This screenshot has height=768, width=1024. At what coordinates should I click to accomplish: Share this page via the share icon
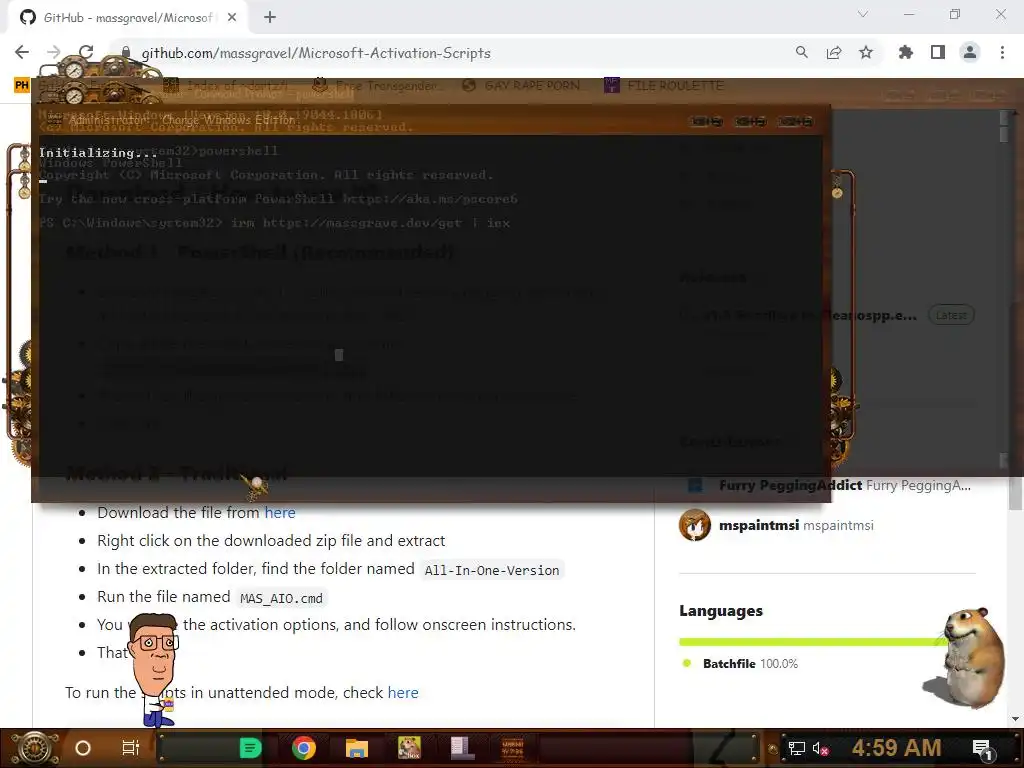pos(833,52)
